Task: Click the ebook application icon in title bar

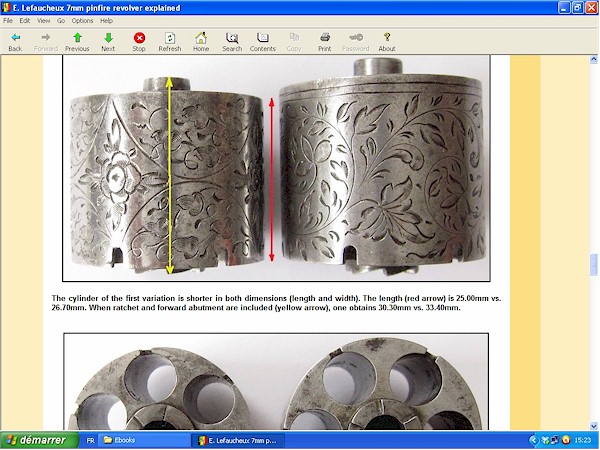Action: pyautogui.click(x=5, y=8)
